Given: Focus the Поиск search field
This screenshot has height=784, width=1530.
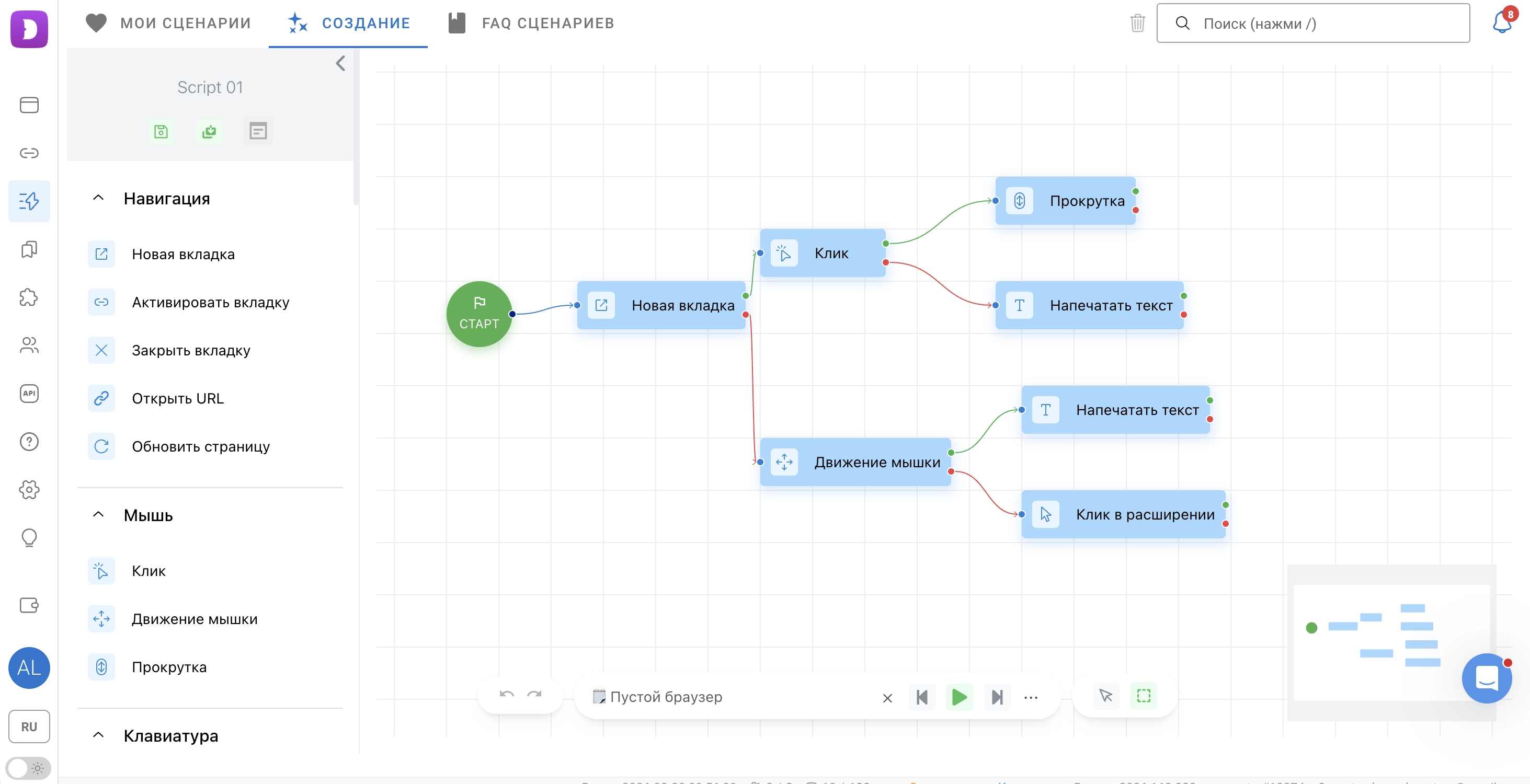Looking at the screenshot, I should 1313,23.
